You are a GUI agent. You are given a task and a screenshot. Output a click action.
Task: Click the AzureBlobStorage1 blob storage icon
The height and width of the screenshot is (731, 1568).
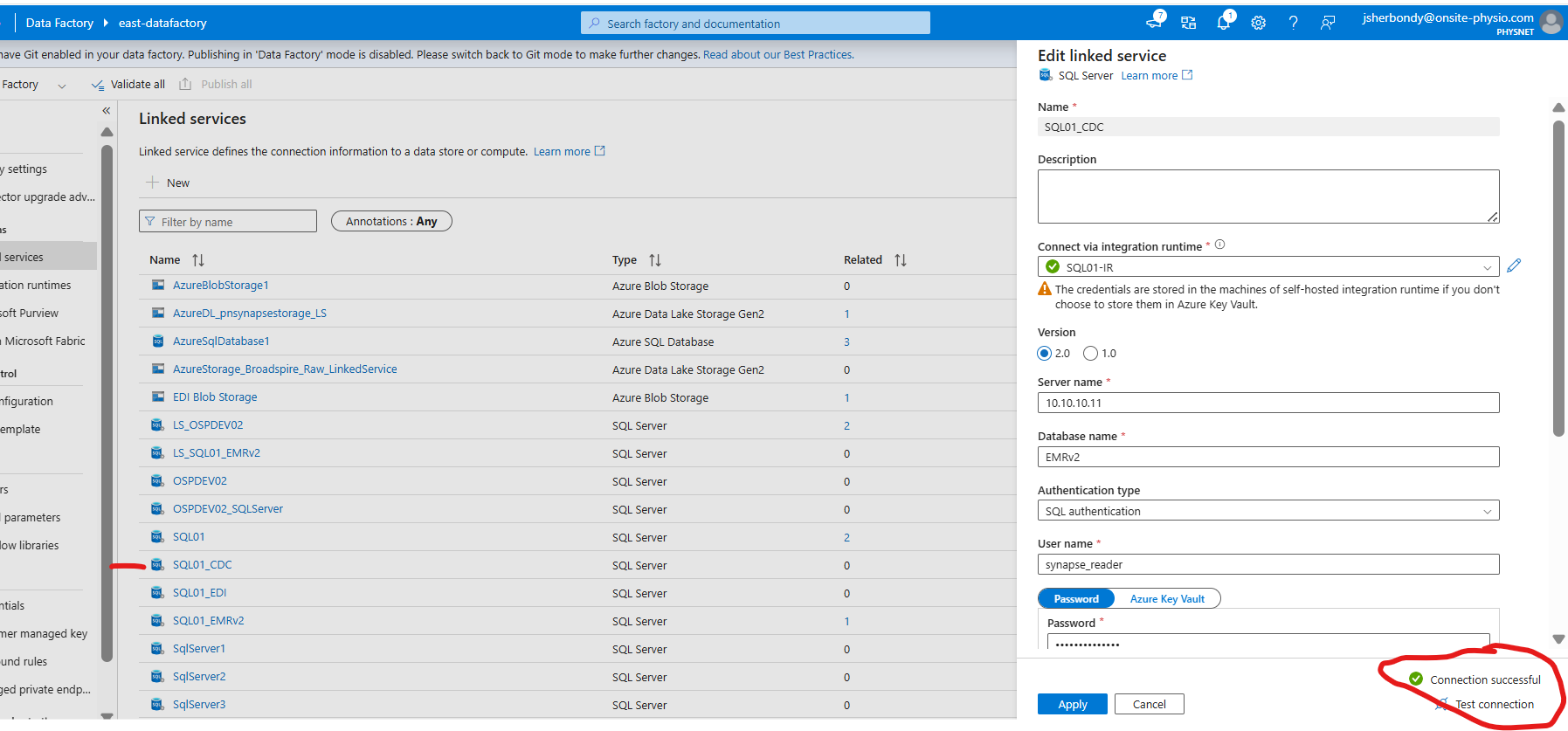[x=158, y=285]
